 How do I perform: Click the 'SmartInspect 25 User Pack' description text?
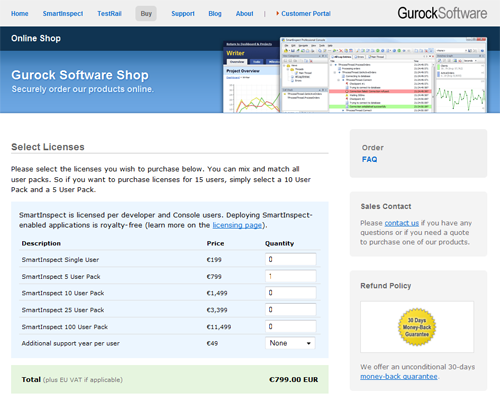63,310
